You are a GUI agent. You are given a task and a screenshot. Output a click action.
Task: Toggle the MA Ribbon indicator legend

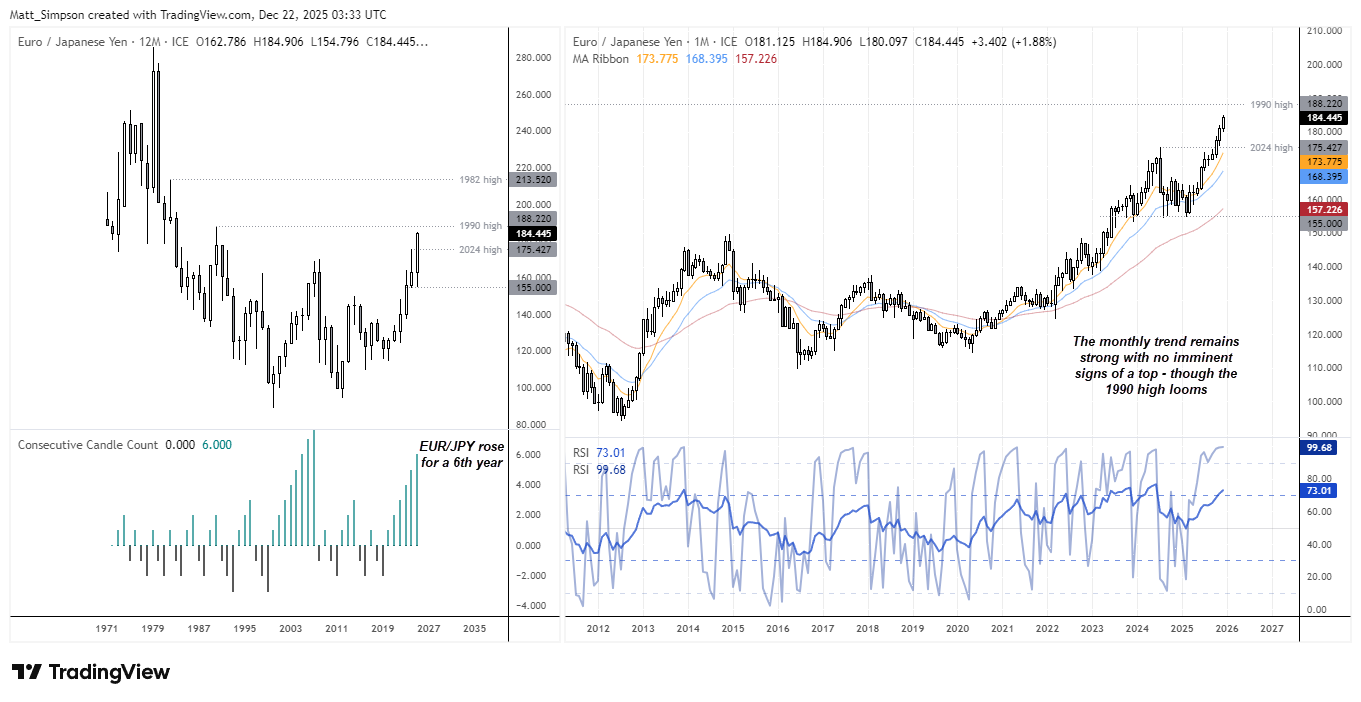(600, 60)
